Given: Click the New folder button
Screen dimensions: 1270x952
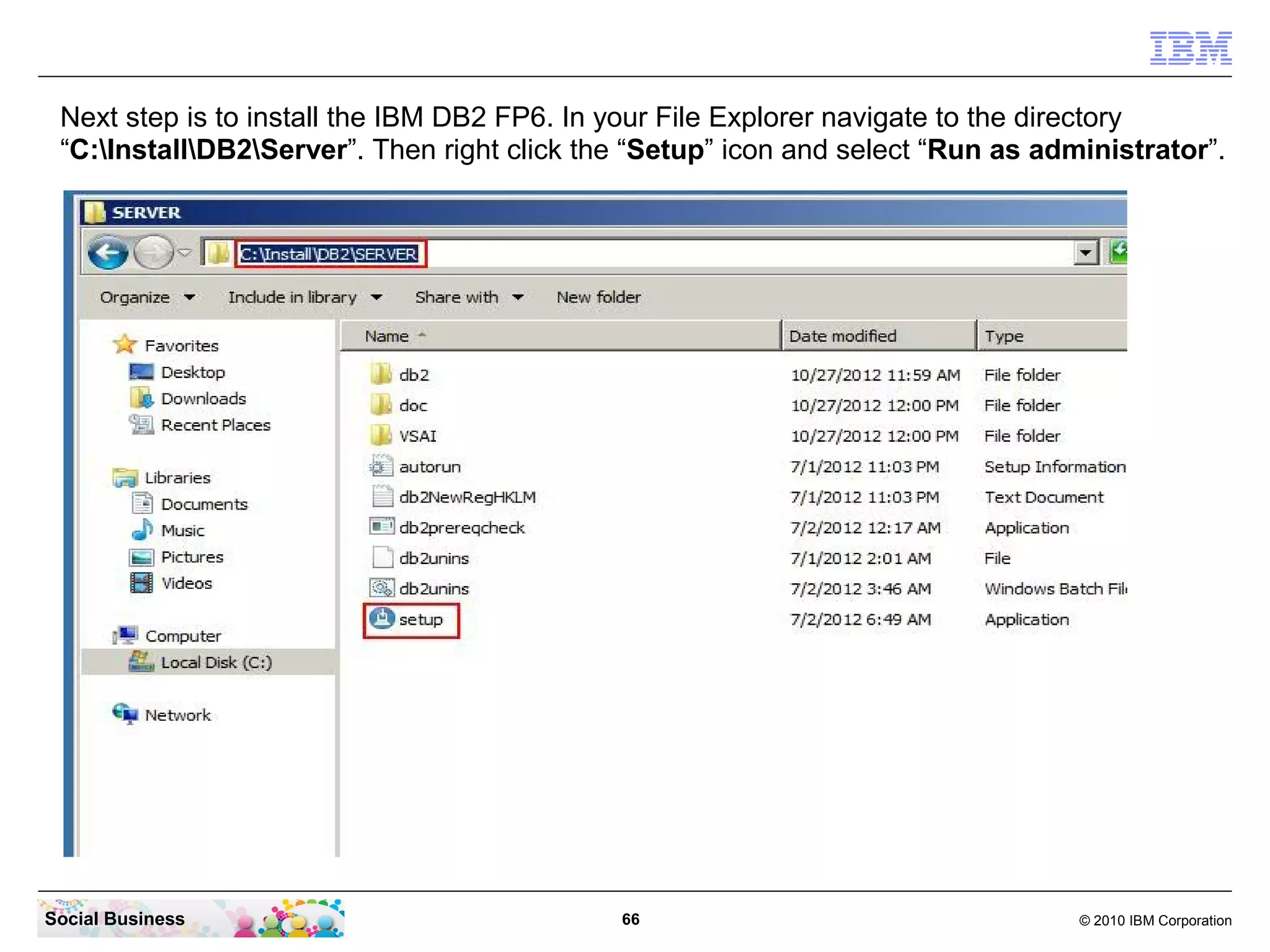Looking at the screenshot, I should coord(598,297).
